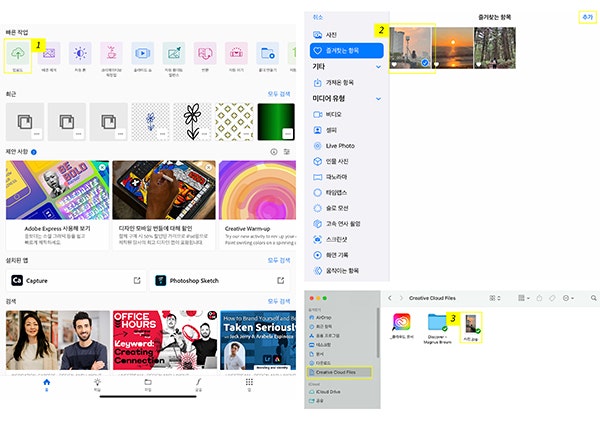This screenshot has height=424, width=600.
Task: Open the lightbulb Learn tab
Action: pyautogui.click(x=97, y=385)
